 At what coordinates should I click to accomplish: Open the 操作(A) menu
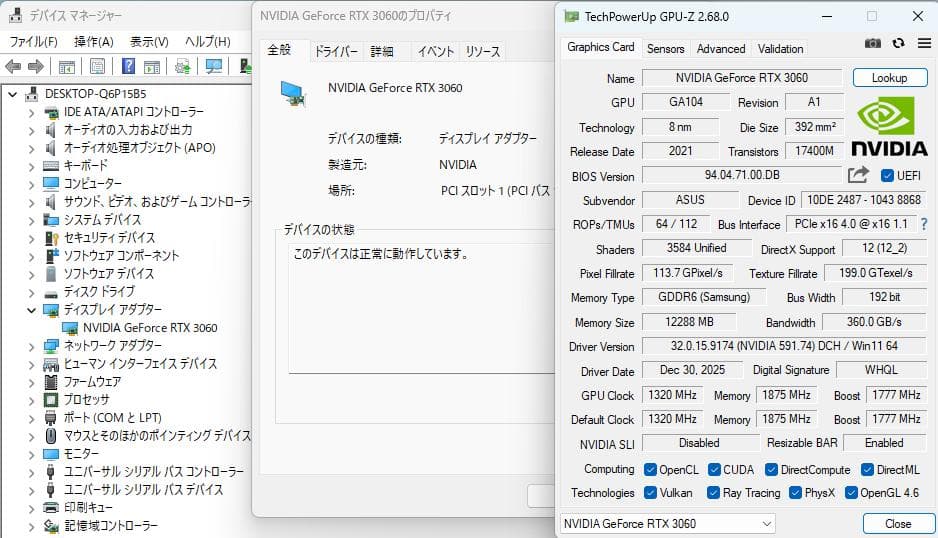93,41
